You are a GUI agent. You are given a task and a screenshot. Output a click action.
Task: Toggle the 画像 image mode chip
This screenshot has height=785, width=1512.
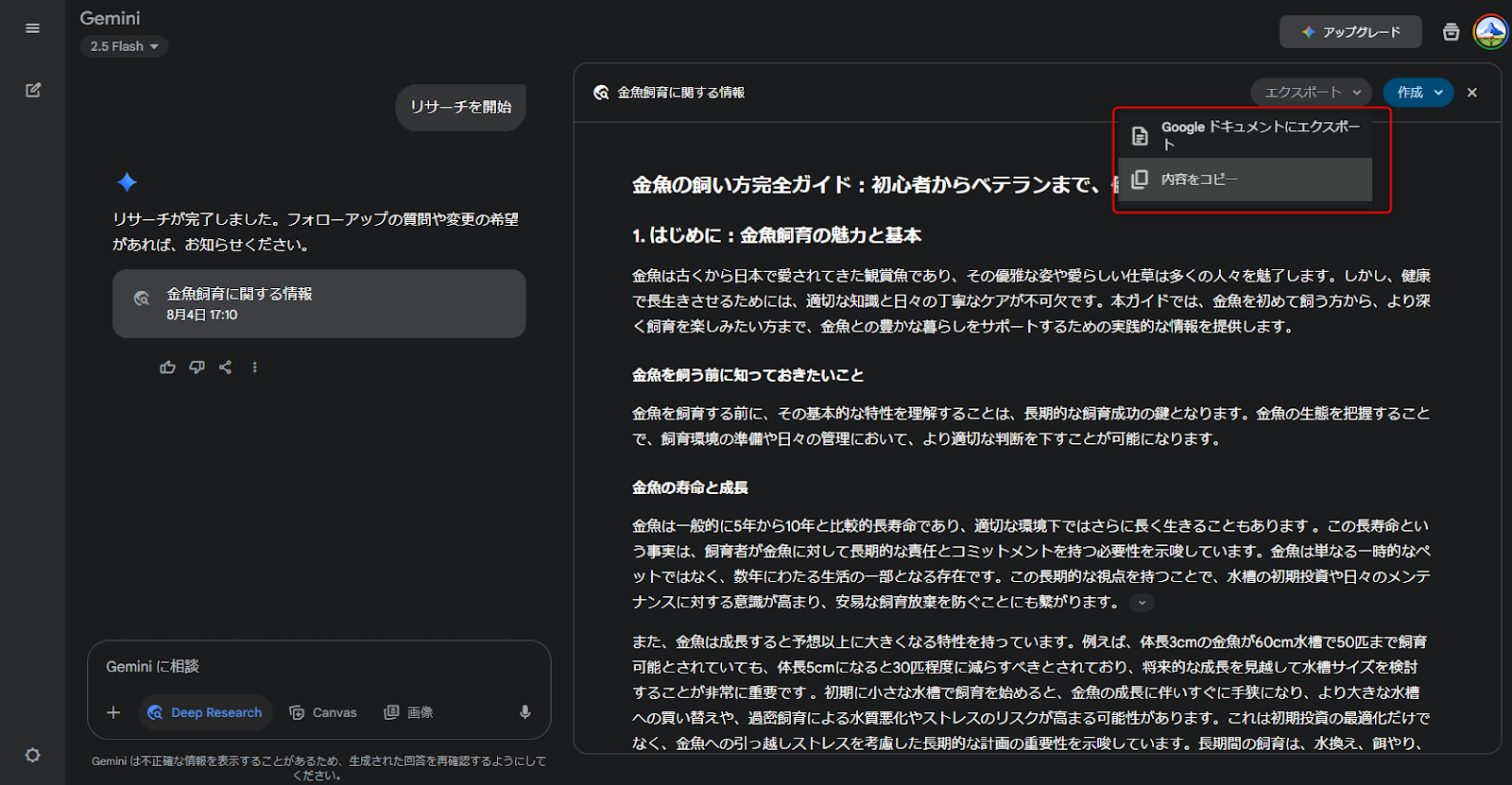pos(408,712)
